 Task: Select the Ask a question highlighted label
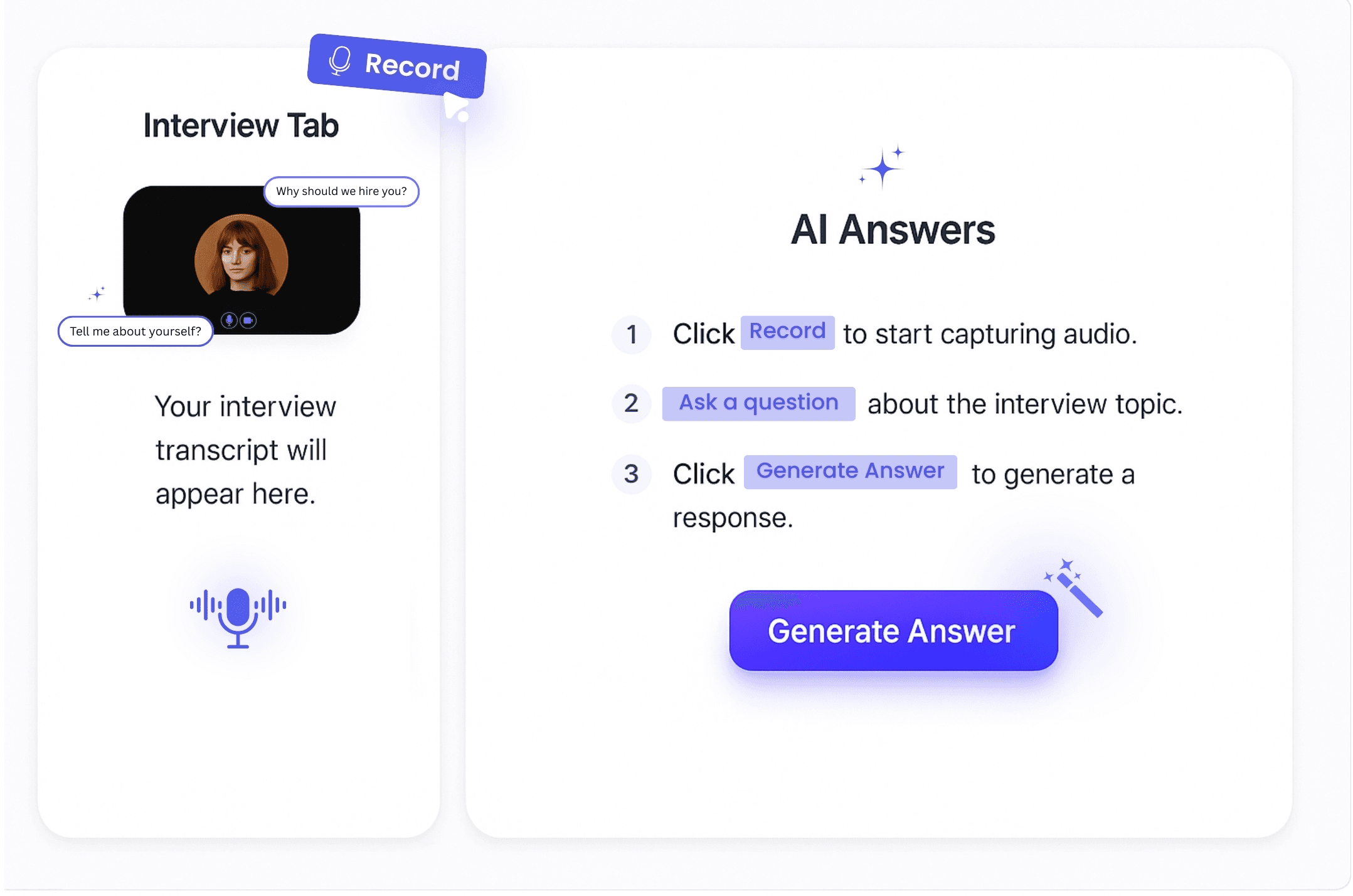click(x=758, y=403)
